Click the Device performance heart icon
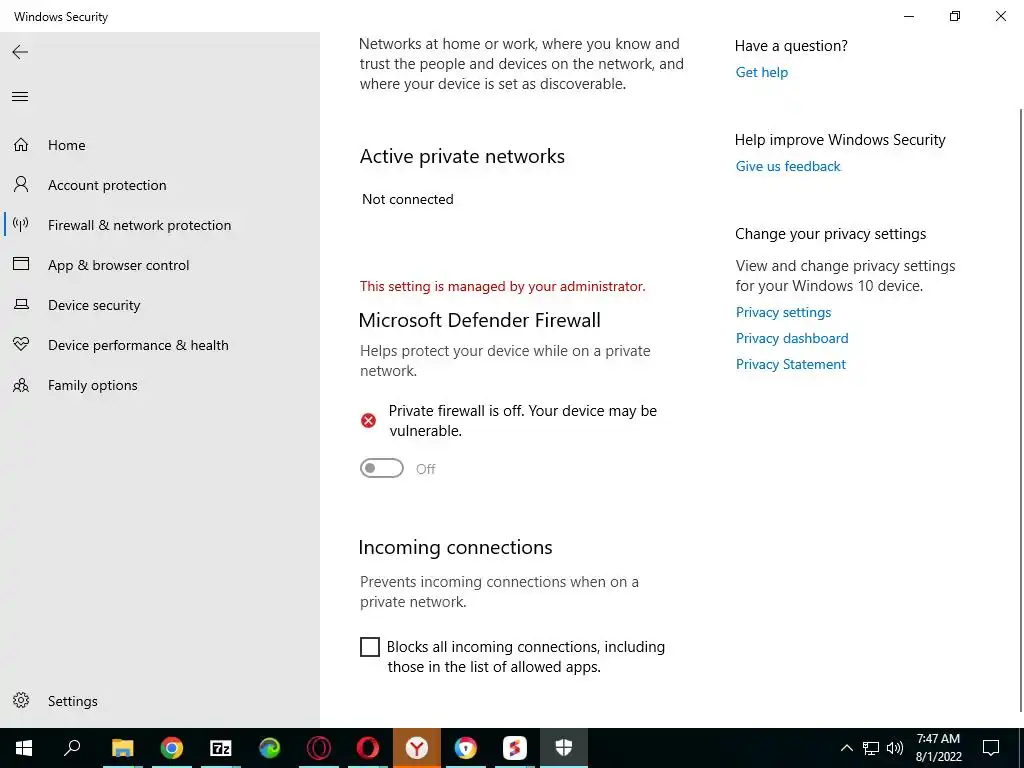 [21, 344]
